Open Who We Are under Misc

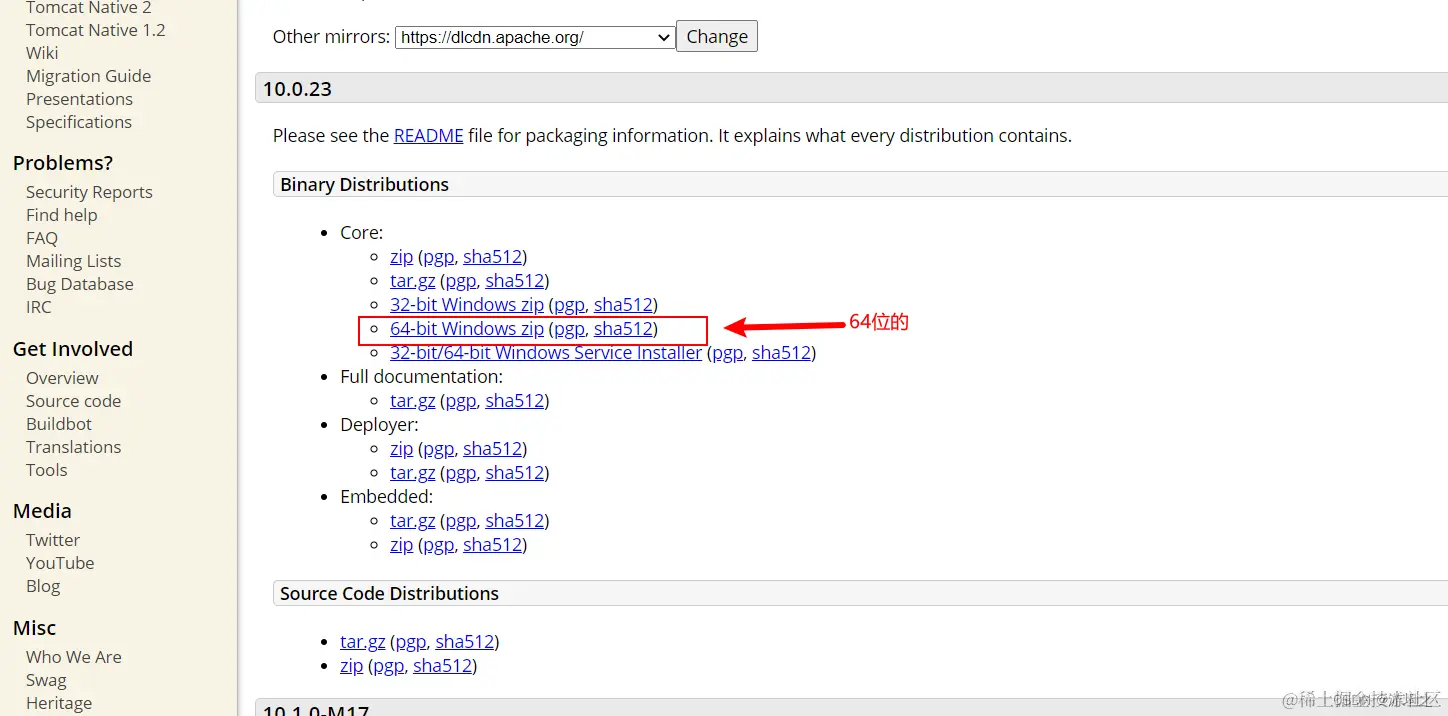pos(73,657)
